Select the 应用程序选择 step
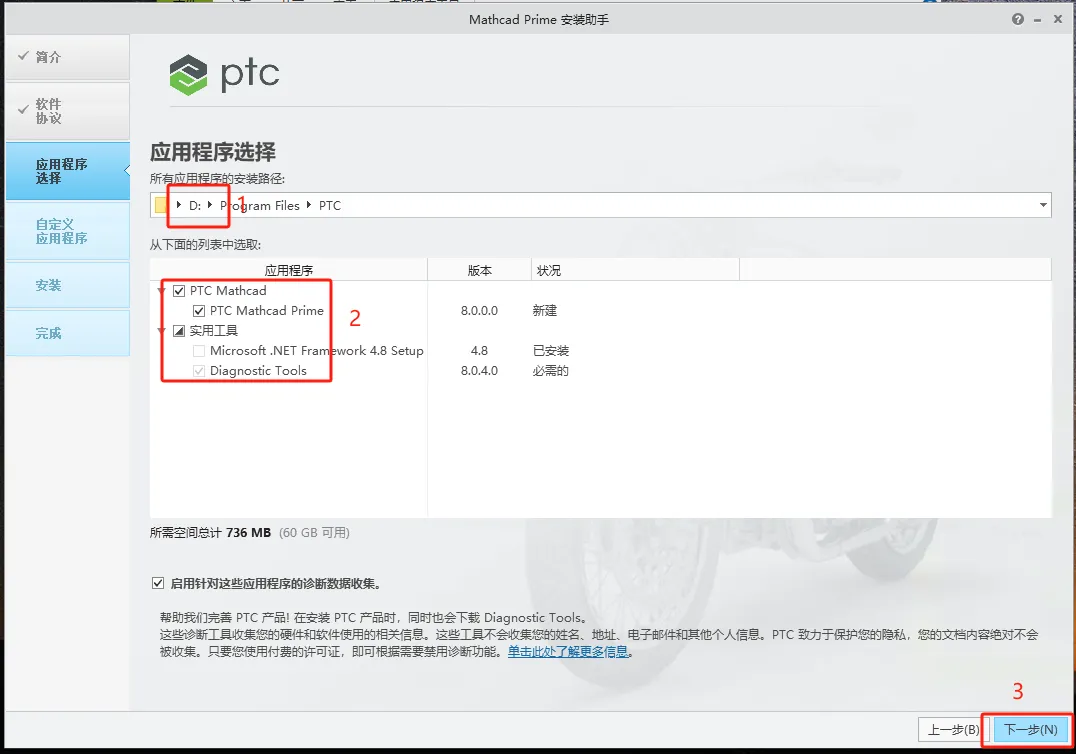 67,171
